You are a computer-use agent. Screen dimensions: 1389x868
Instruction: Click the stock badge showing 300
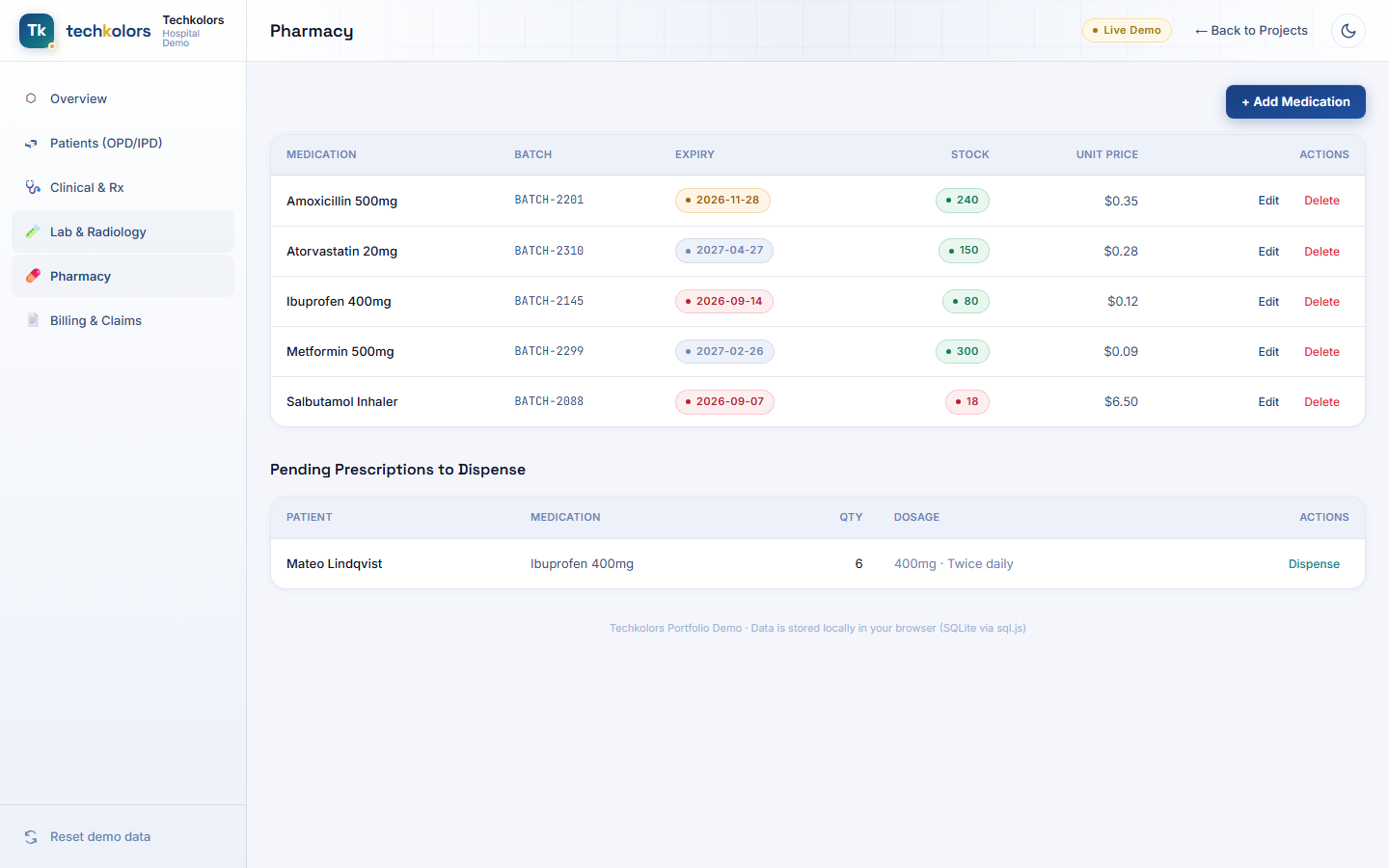[x=963, y=351]
